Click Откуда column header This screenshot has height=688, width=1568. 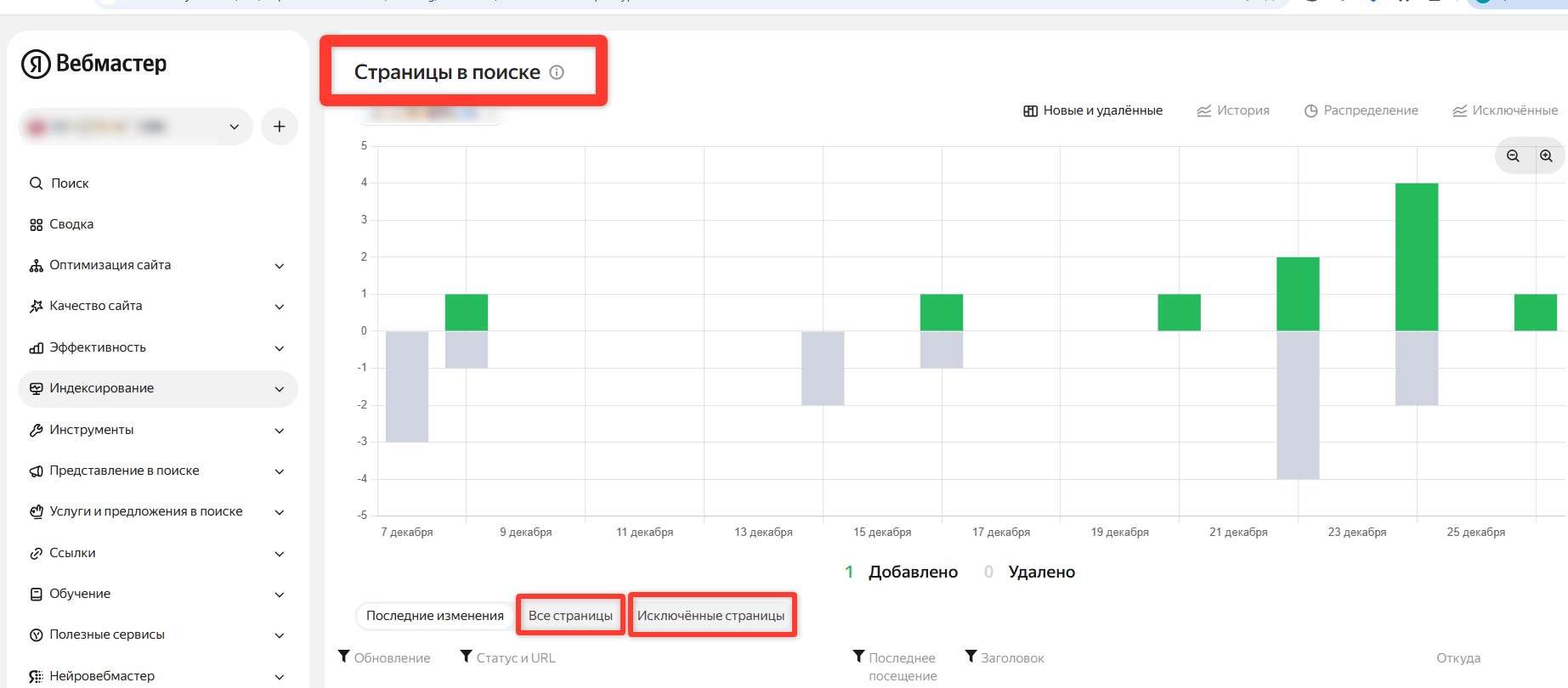coord(1458,658)
